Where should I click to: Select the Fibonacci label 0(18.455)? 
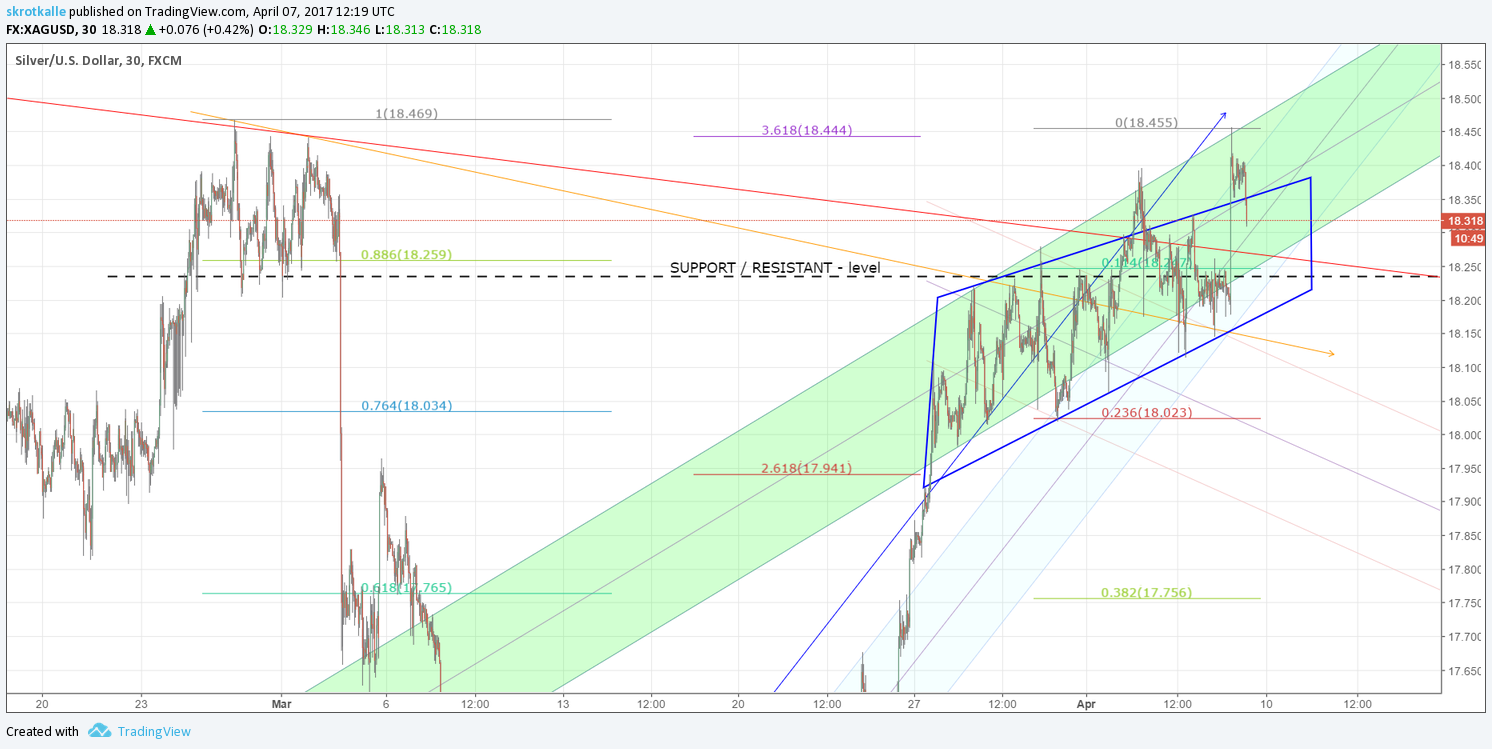pyautogui.click(x=1147, y=122)
